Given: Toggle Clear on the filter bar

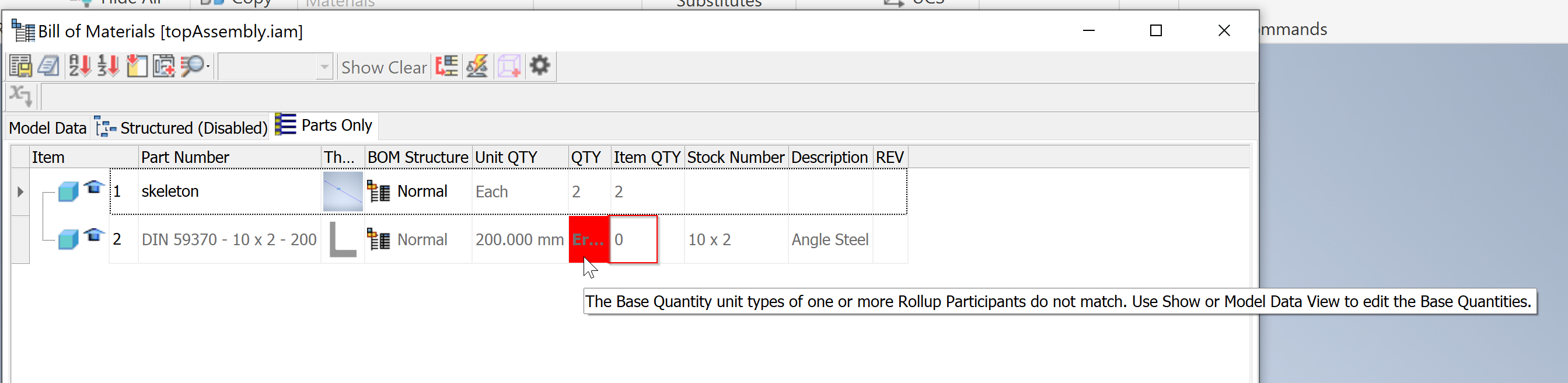Looking at the screenshot, I should pos(407,67).
